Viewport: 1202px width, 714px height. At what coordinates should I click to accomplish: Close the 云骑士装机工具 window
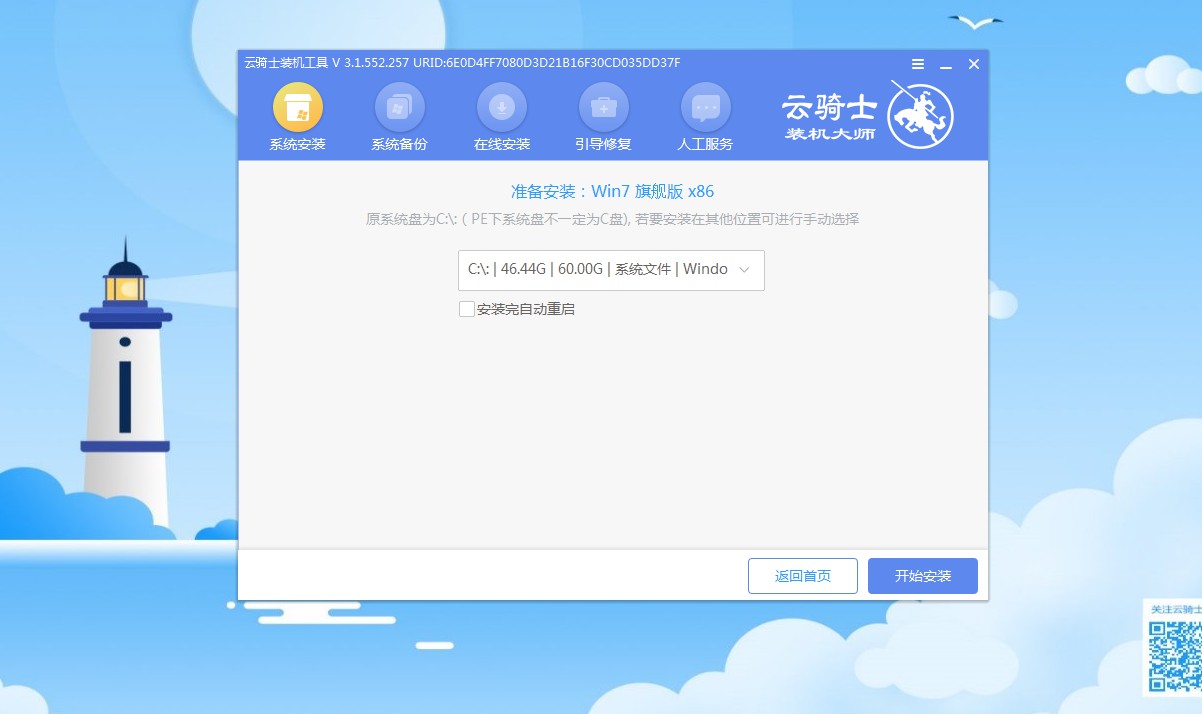(974, 64)
